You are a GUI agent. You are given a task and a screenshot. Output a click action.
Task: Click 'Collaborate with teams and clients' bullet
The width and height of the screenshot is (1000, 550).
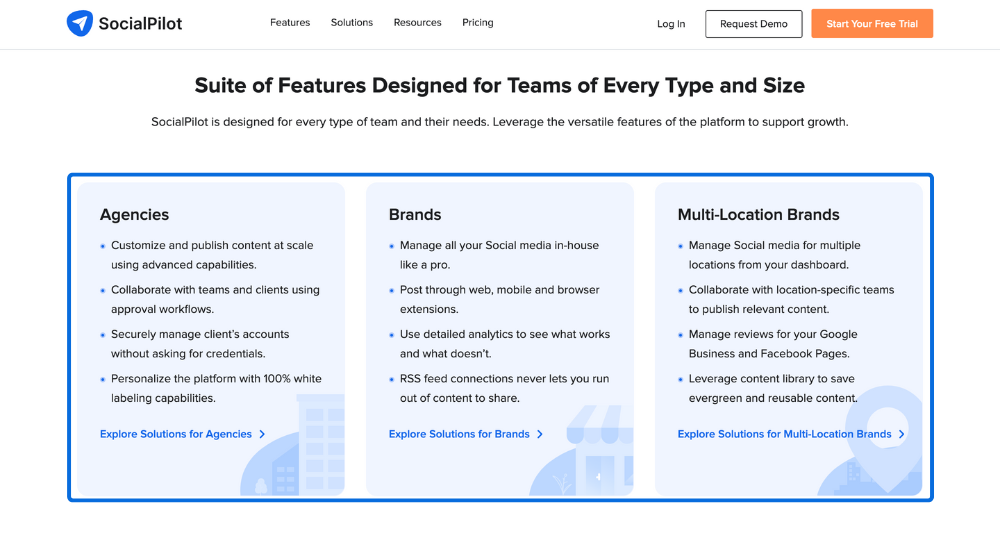click(216, 299)
